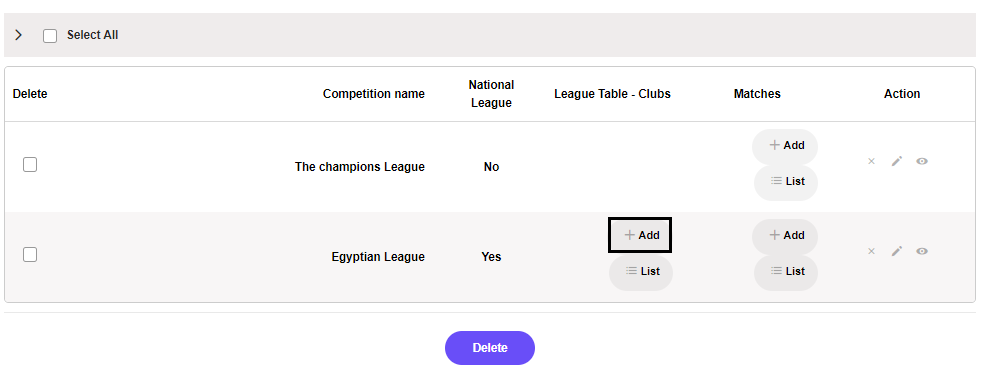Add a match to the Egyptian League

785,236
